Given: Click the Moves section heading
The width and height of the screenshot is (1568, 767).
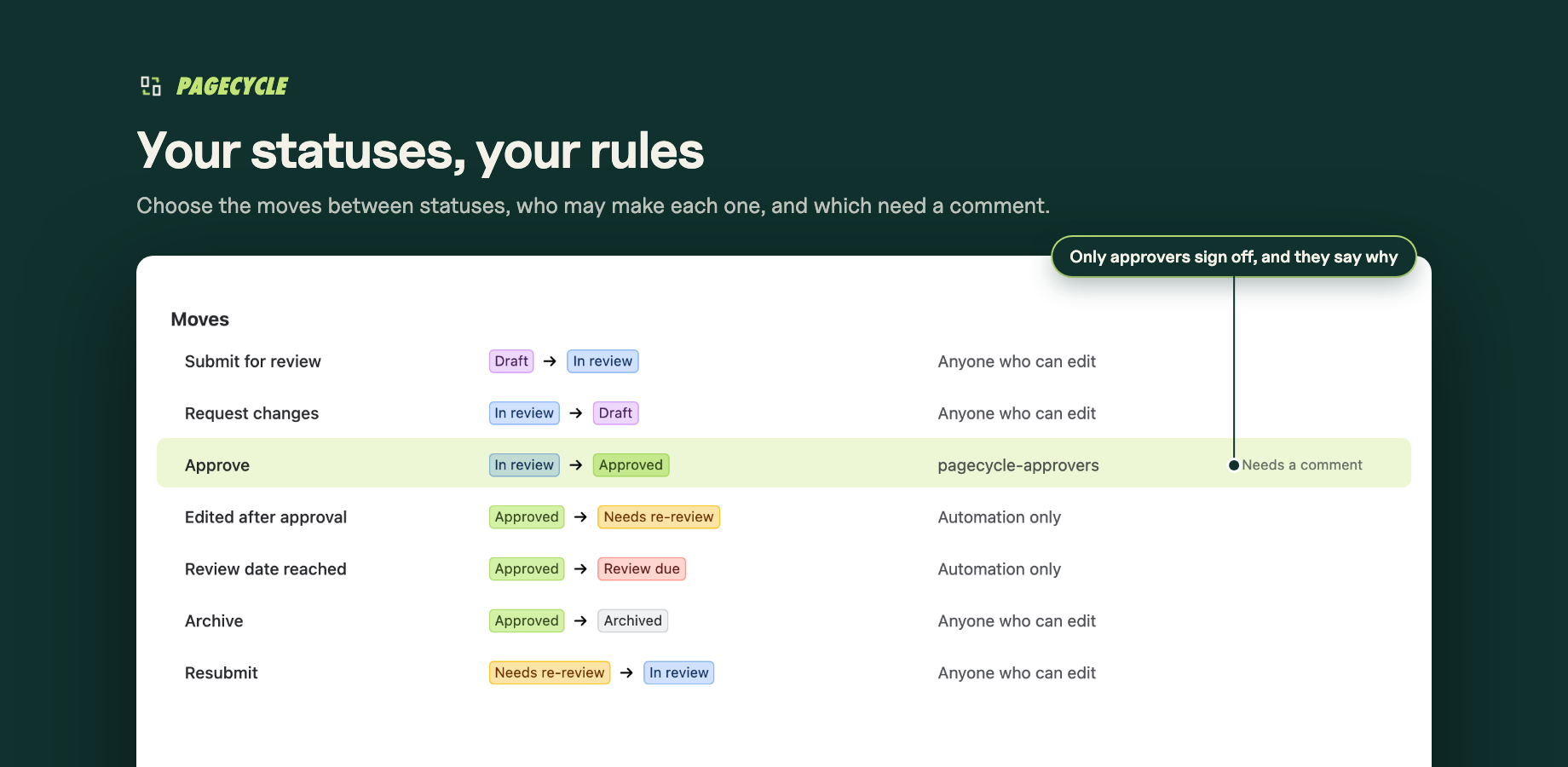Looking at the screenshot, I should point(200,320).
